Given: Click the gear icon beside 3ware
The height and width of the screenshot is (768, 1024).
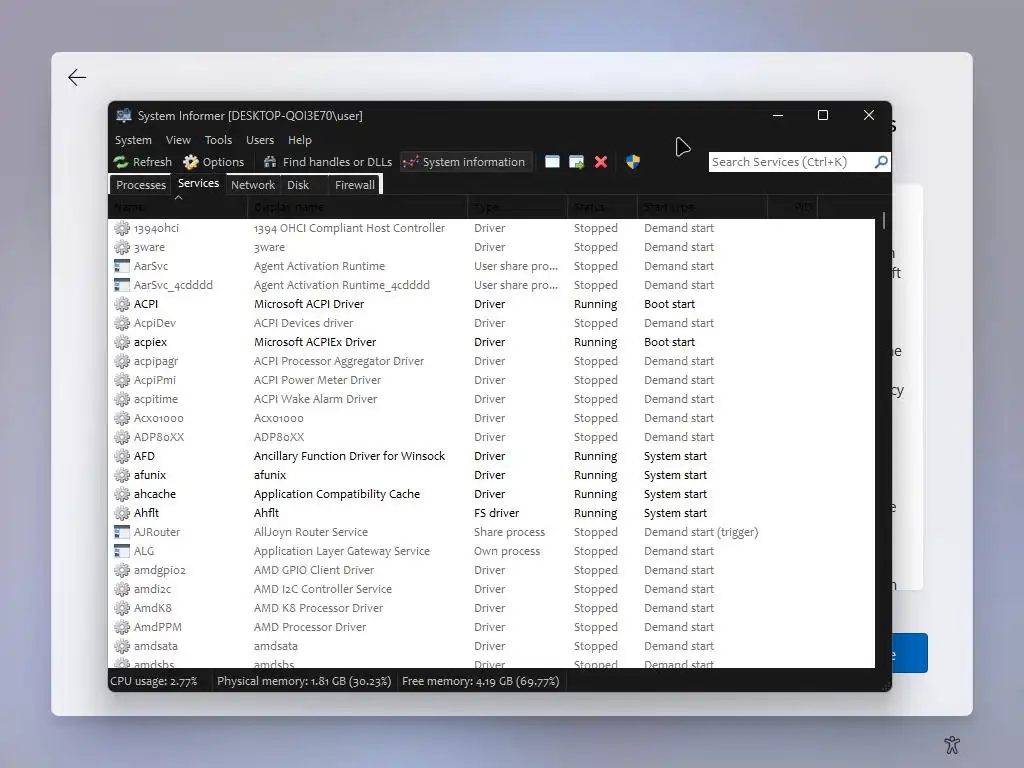Looking at the screenshot, I should point(121,247).
